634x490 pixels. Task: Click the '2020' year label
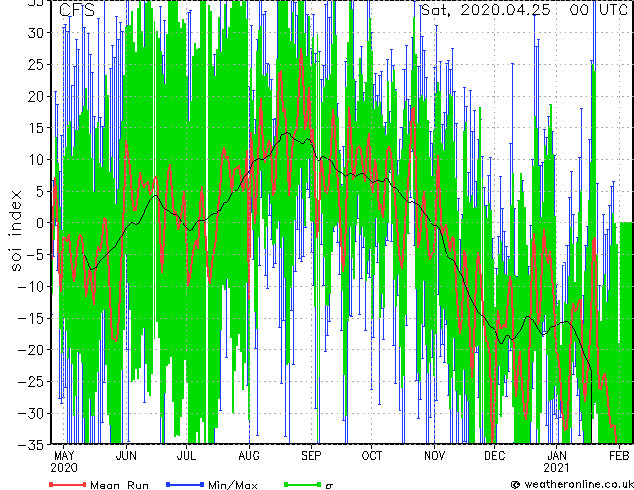coord(64,468)
